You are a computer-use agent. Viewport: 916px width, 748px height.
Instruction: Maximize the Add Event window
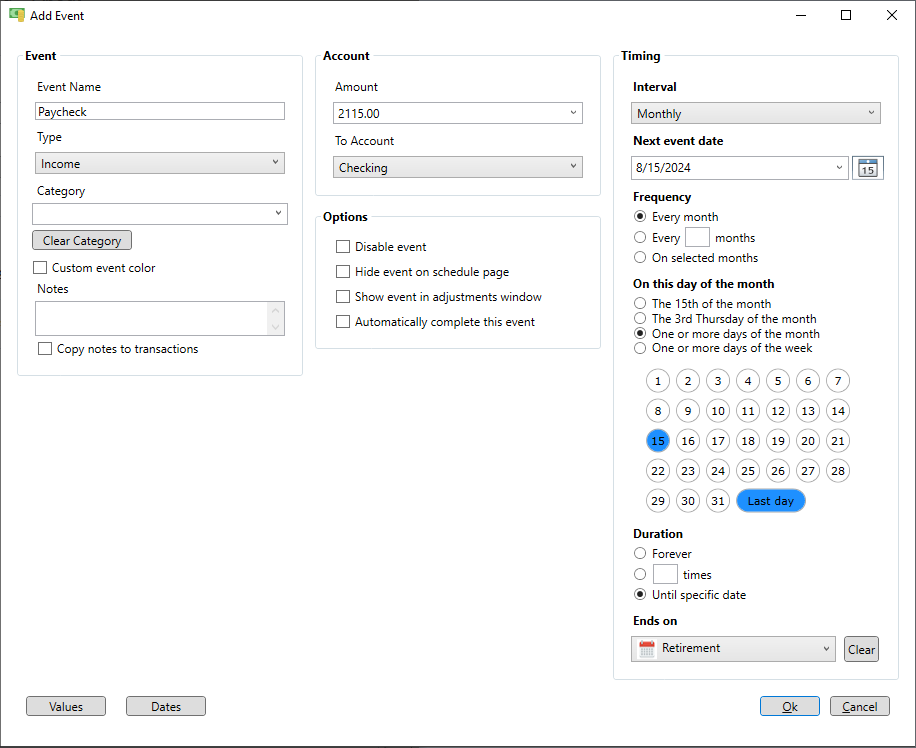tap(846, 15)
